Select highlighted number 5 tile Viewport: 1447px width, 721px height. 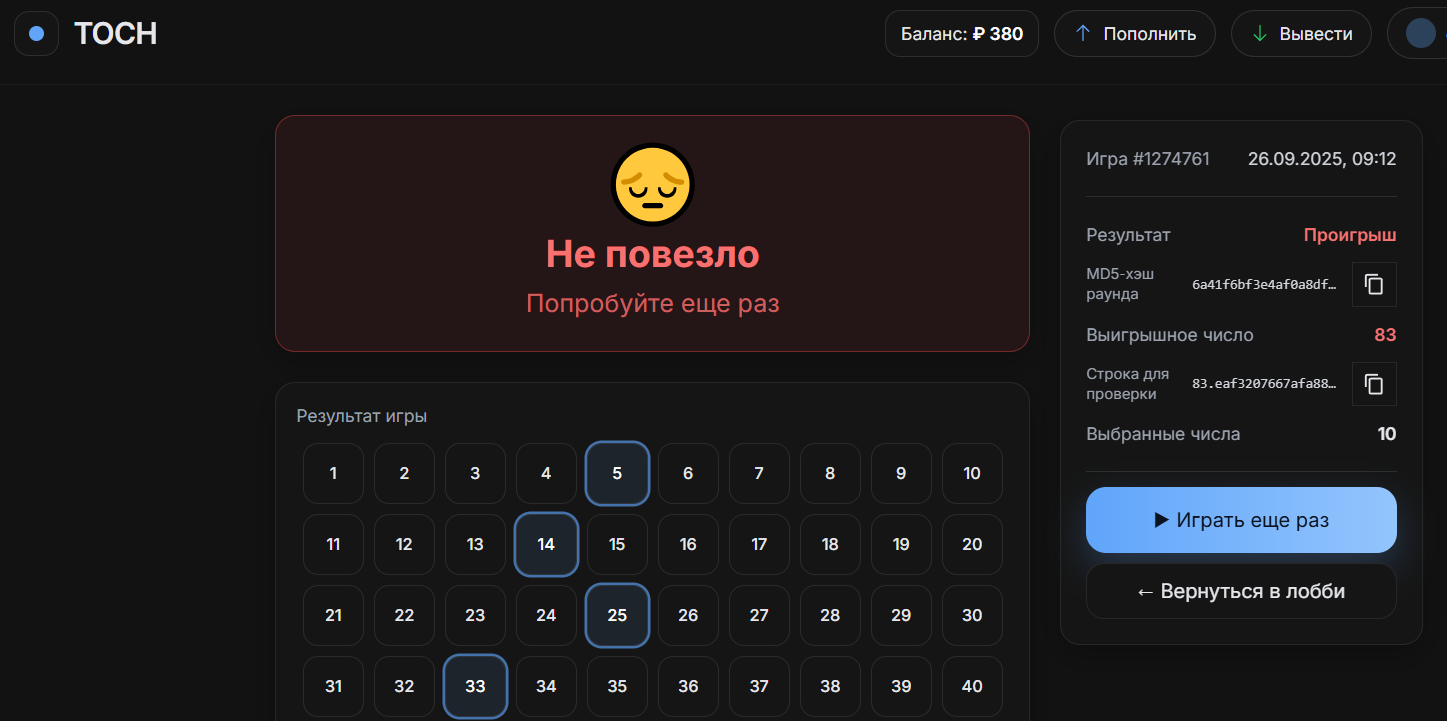click(617, 474)
